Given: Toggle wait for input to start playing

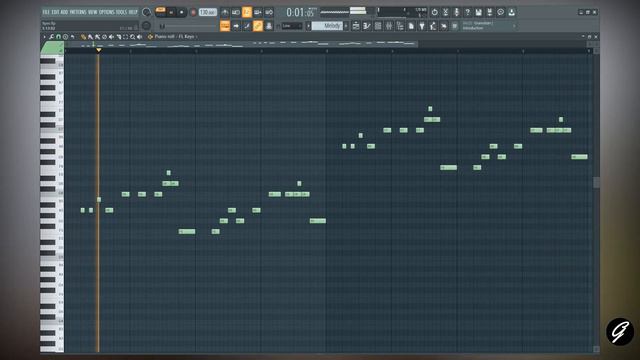Looking at the screenshot, I should (x=236, y=12).
